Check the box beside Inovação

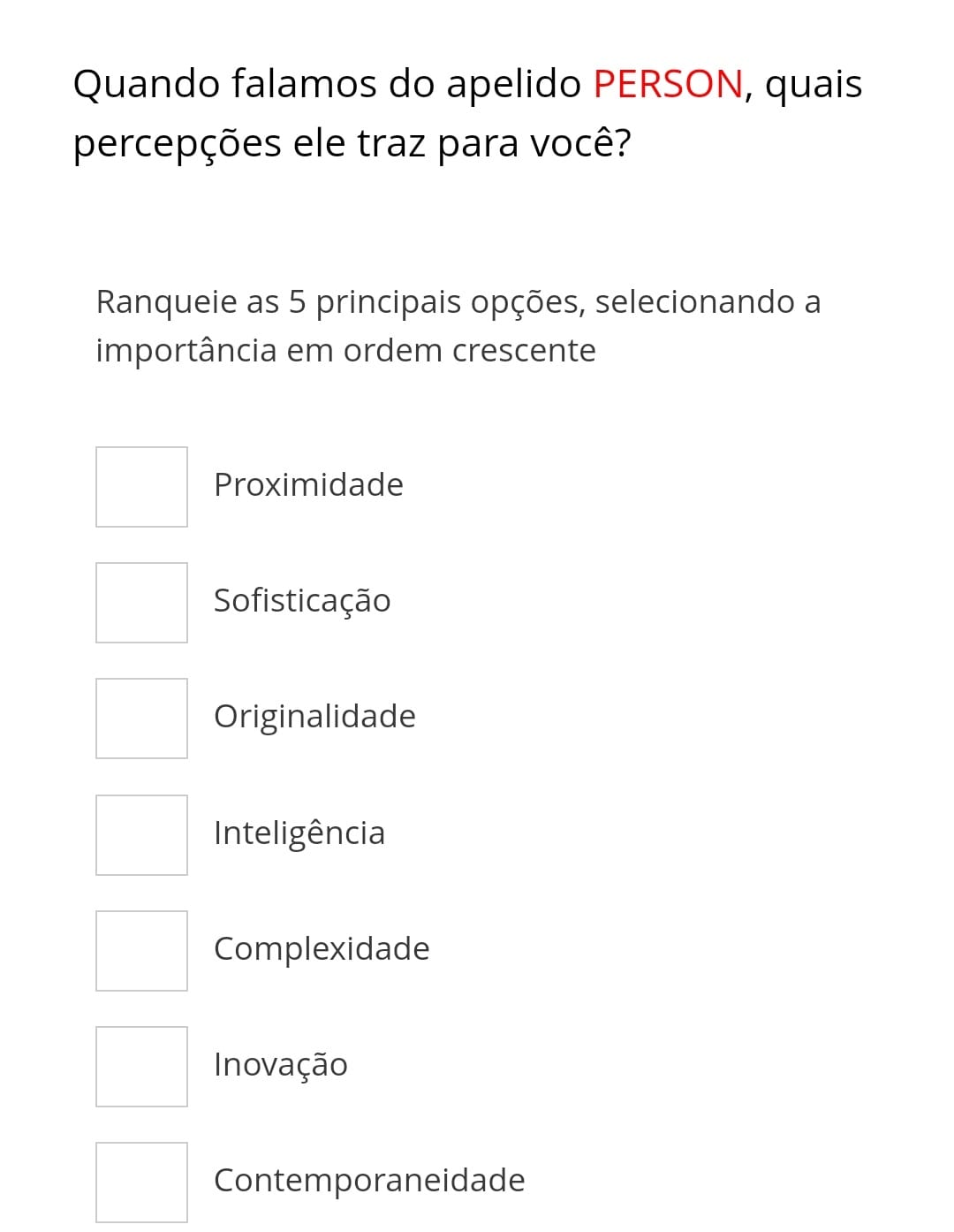(141, 1067)
